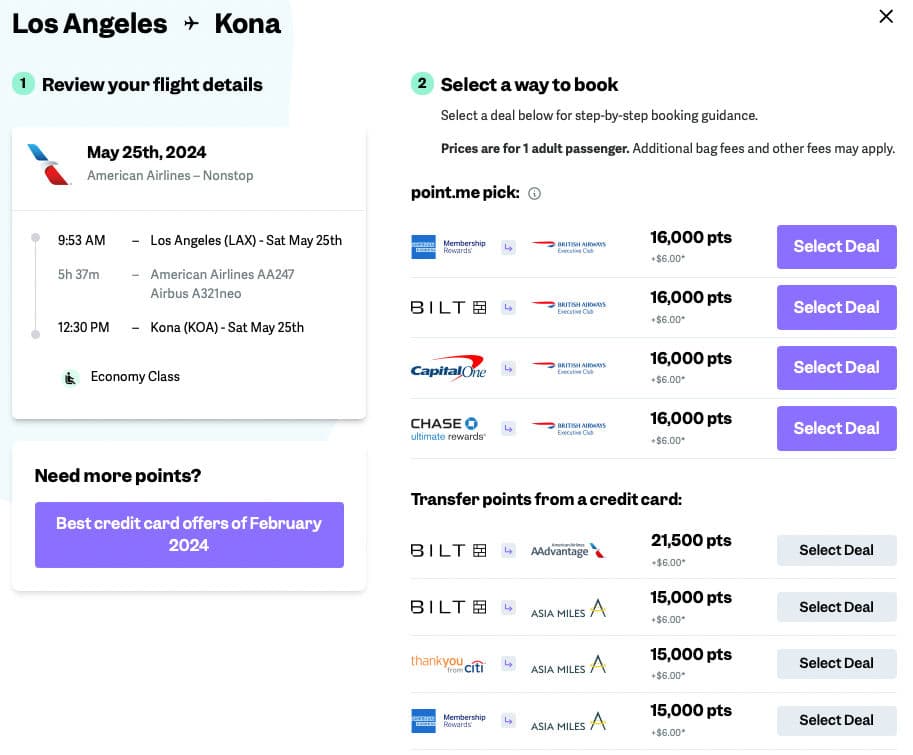Select Deal for Citi ThankYou to Asia Miles
913x755 pixels.
[836, 663]
